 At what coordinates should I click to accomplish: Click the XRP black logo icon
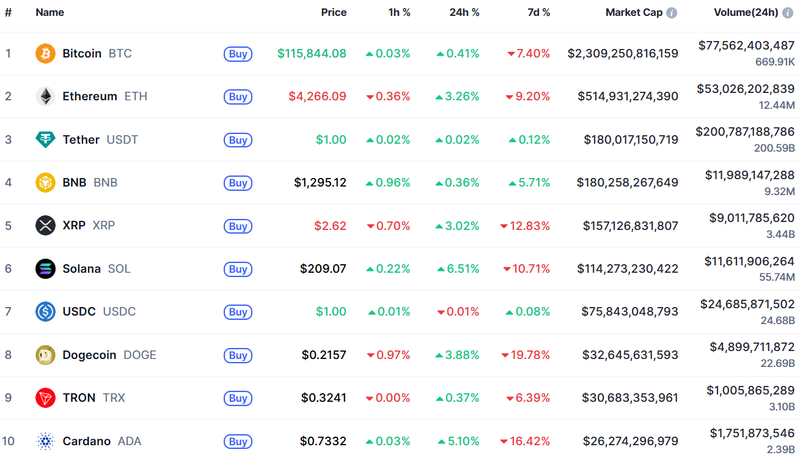tap(45, 225)
